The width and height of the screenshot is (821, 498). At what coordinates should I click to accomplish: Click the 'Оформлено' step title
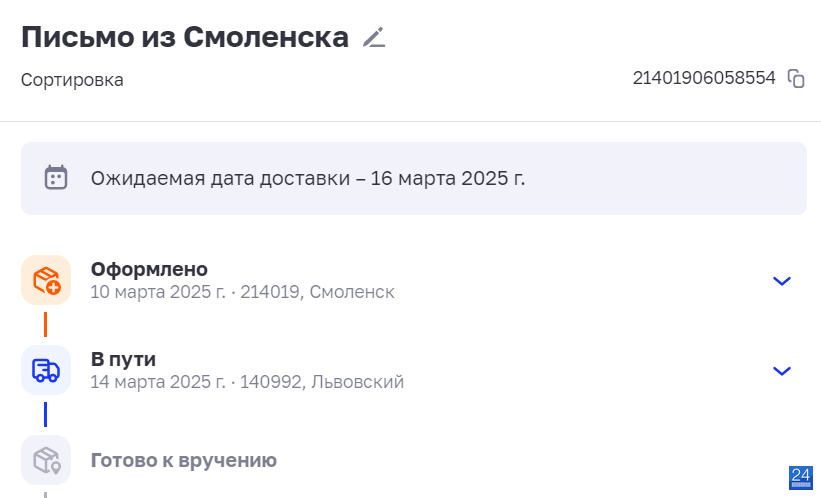(149, 269)
